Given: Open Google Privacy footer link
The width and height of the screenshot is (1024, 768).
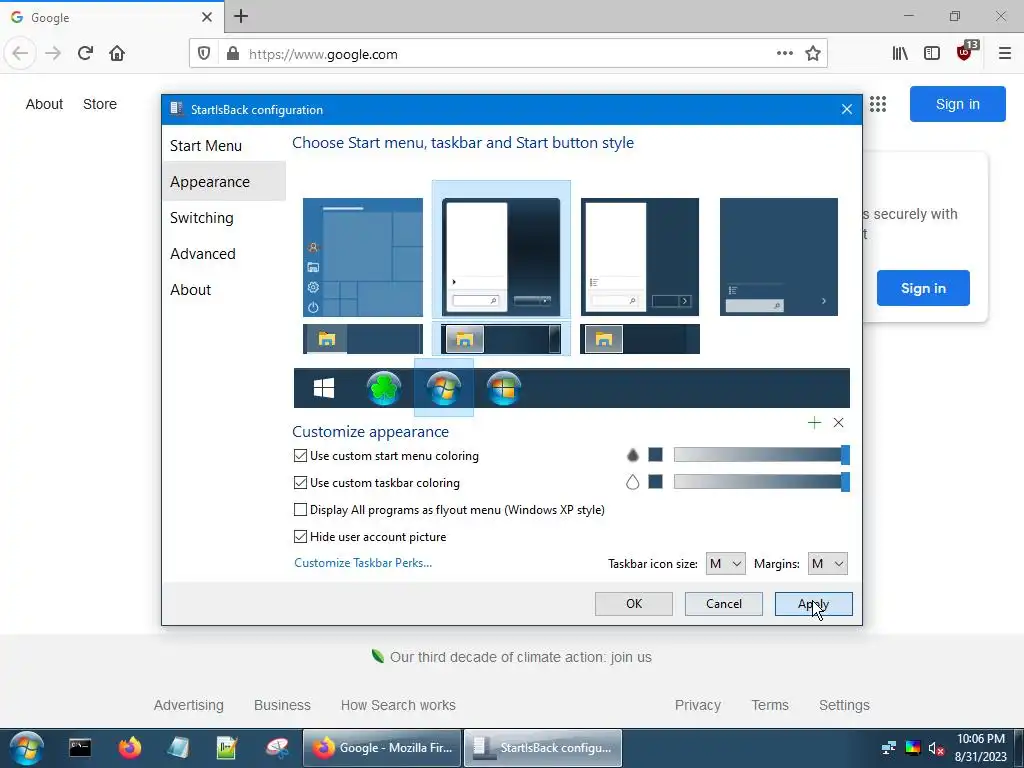Looking at the screenshot, I should coord(697,705).
